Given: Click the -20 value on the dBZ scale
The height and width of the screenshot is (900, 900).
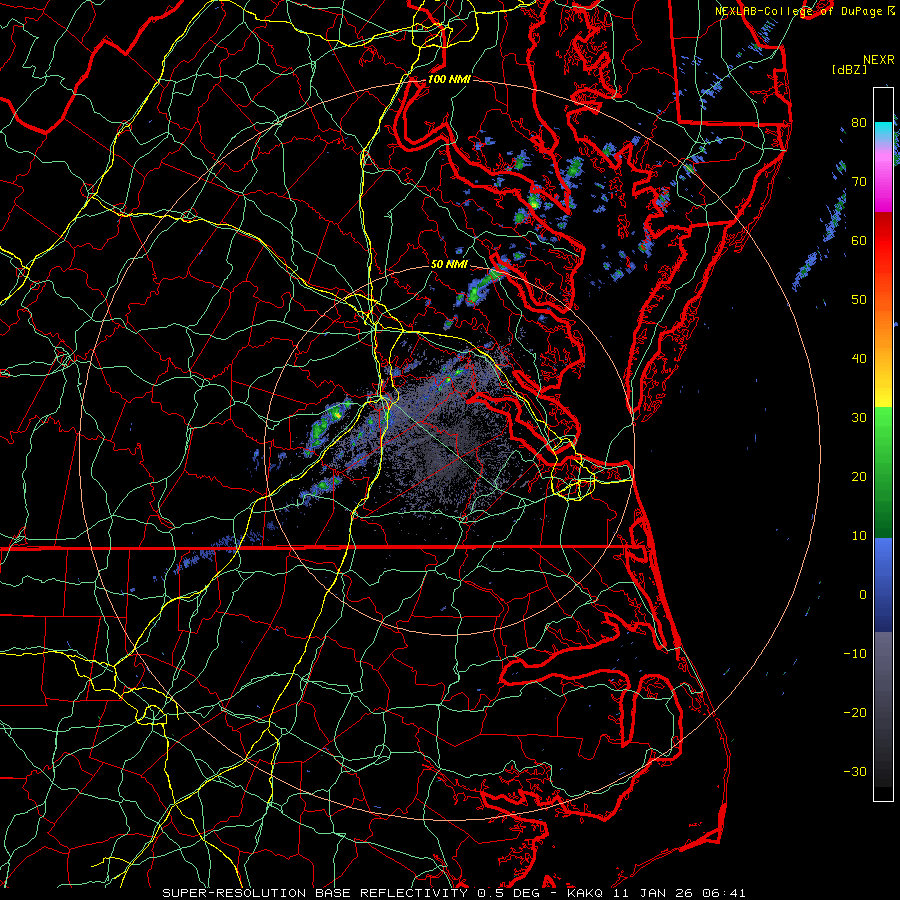Looking at the screenshot, I should tap(855, 713).
